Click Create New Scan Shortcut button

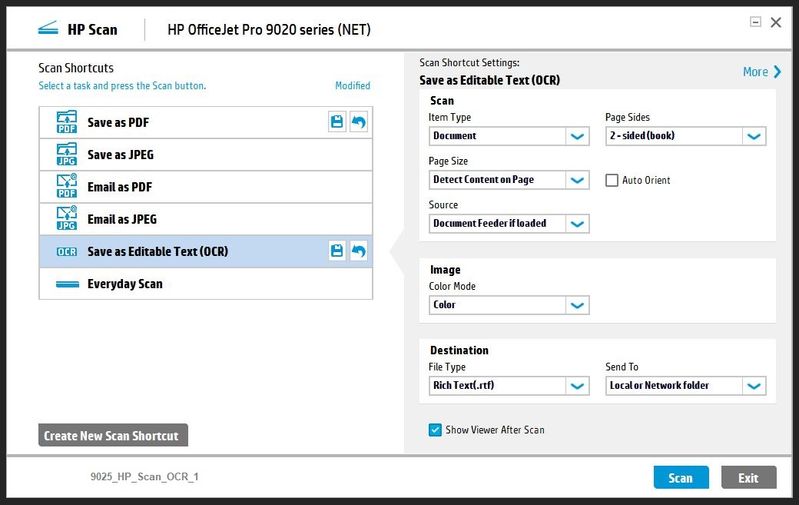pos(112,436)
